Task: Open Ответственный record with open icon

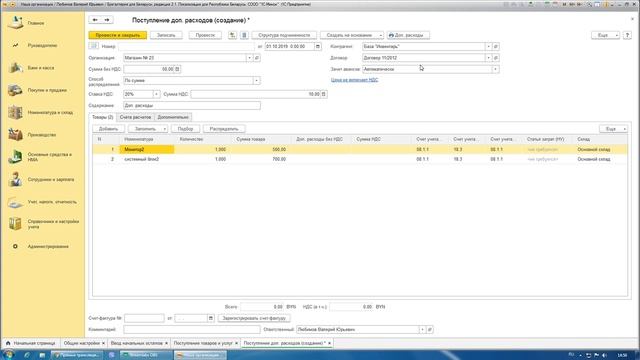Action: 430,329
